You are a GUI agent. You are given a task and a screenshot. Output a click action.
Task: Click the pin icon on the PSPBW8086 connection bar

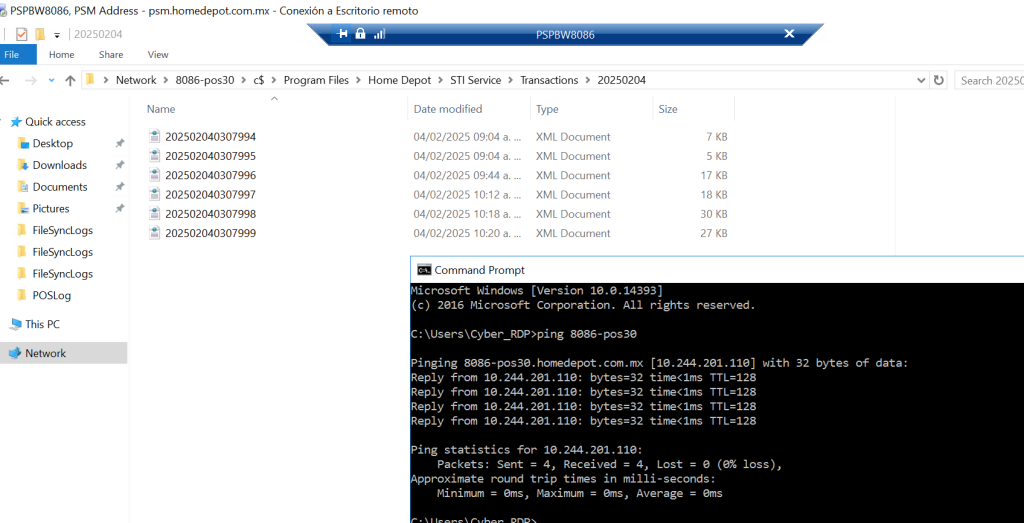(342, 34)
